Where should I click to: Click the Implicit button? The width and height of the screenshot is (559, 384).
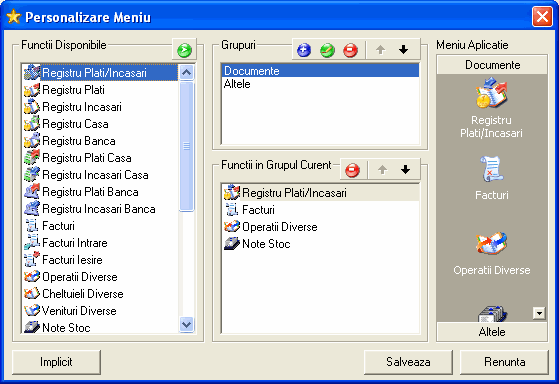coord(56,362)
